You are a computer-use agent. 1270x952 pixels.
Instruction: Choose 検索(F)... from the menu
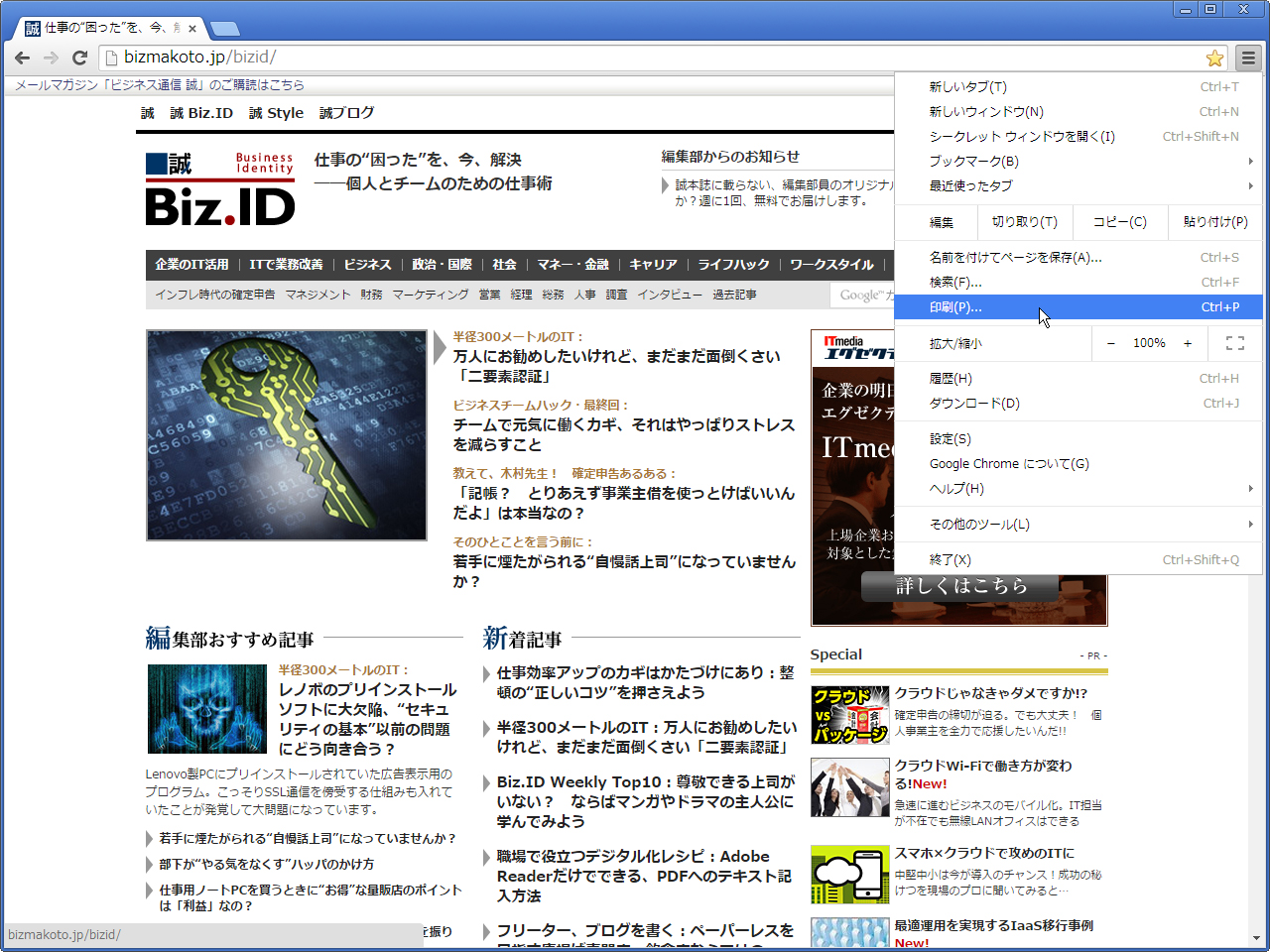point(1079,283)
